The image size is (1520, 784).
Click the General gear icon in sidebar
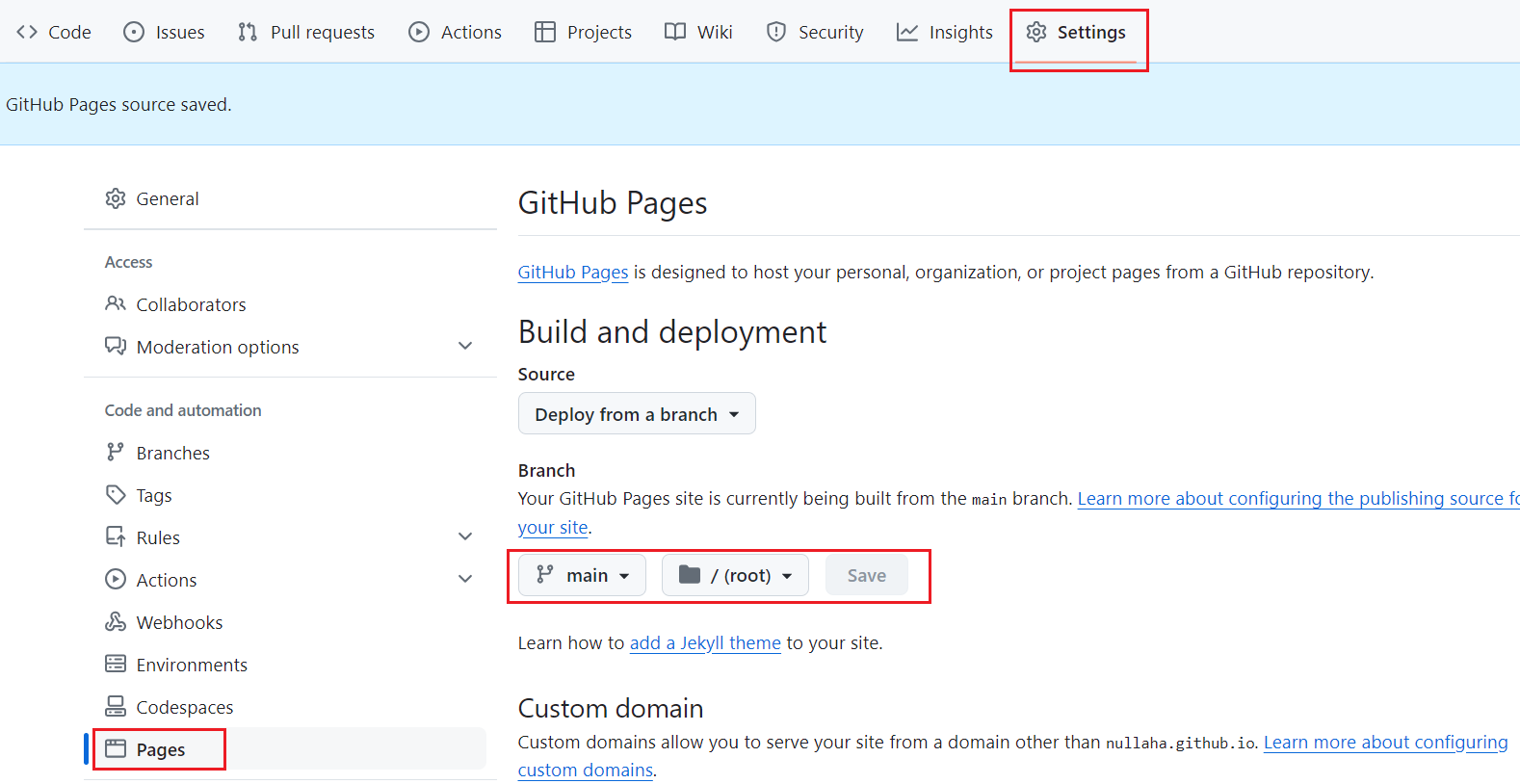[x=116, y=198]
